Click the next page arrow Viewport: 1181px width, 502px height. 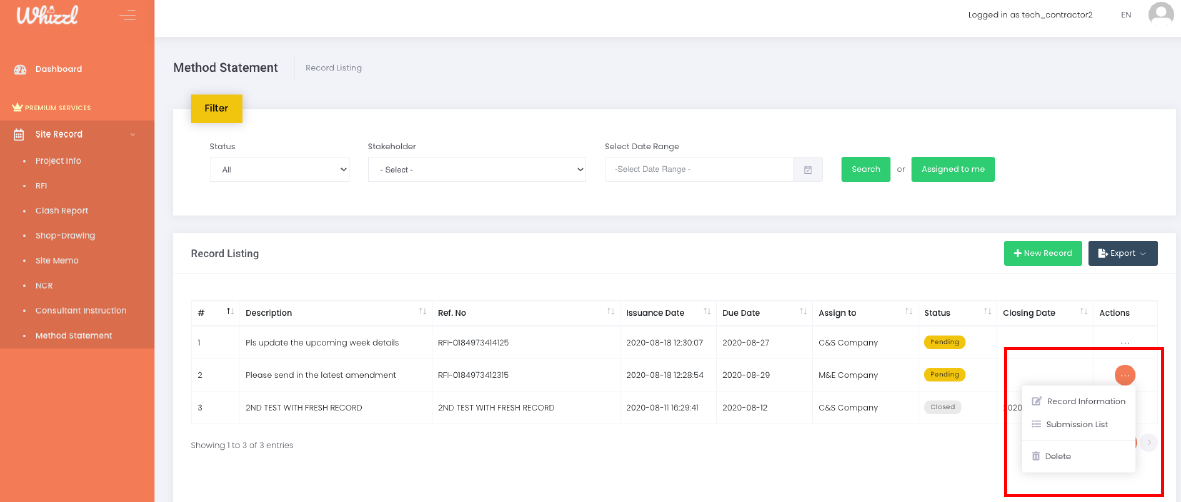pyautogui.click(x=1149, y=442)
